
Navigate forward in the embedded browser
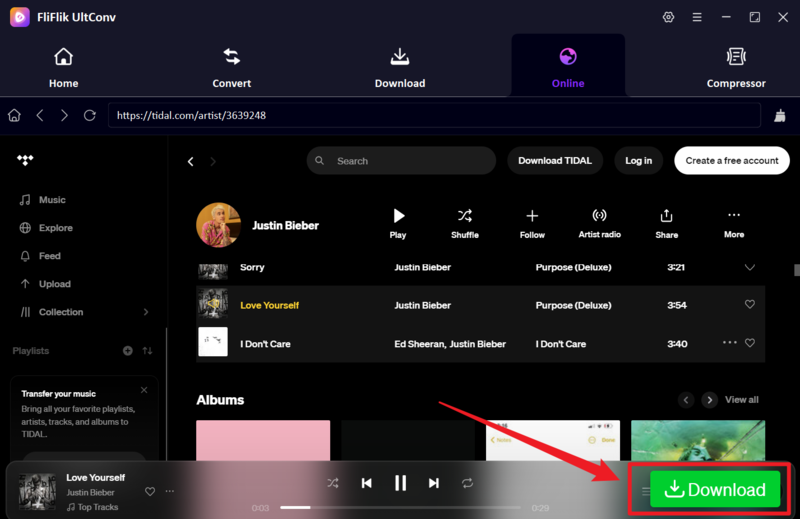pyautogui.click(x=64, y=115)
